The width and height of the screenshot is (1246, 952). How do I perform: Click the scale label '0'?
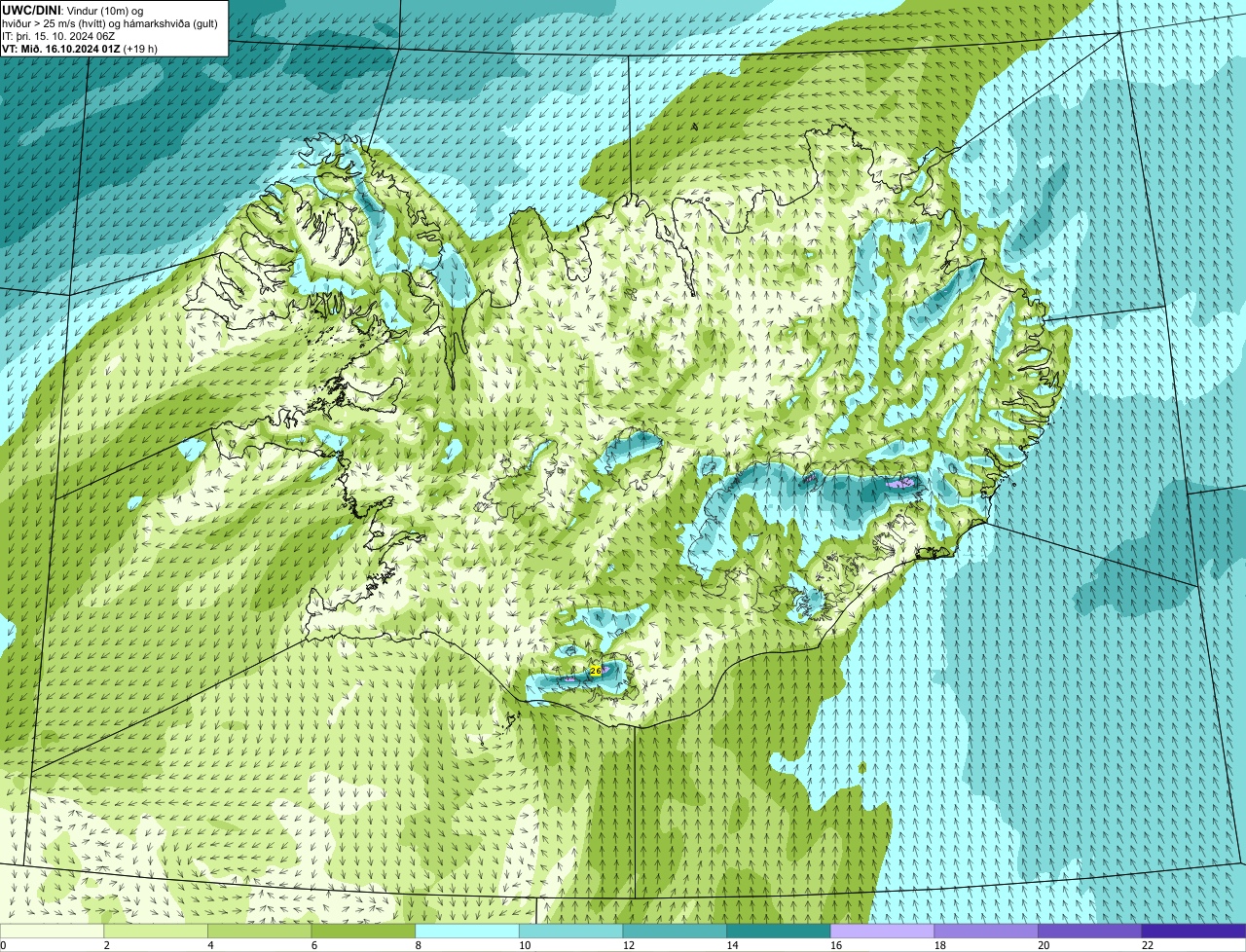[4, 944]
